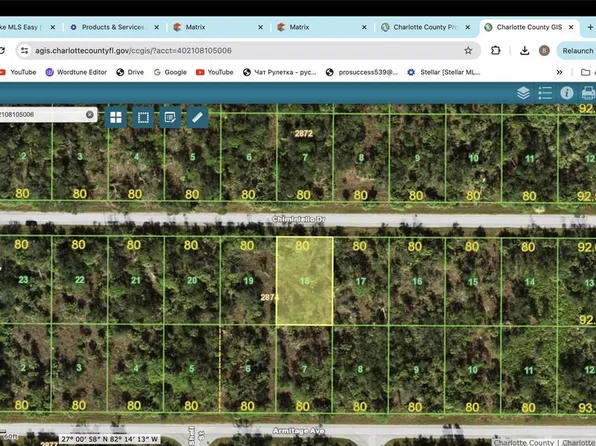Viewport: 596px width, 446px height.
Task: Activate the rectangle selection tool
Action: [x=143, y=117]
